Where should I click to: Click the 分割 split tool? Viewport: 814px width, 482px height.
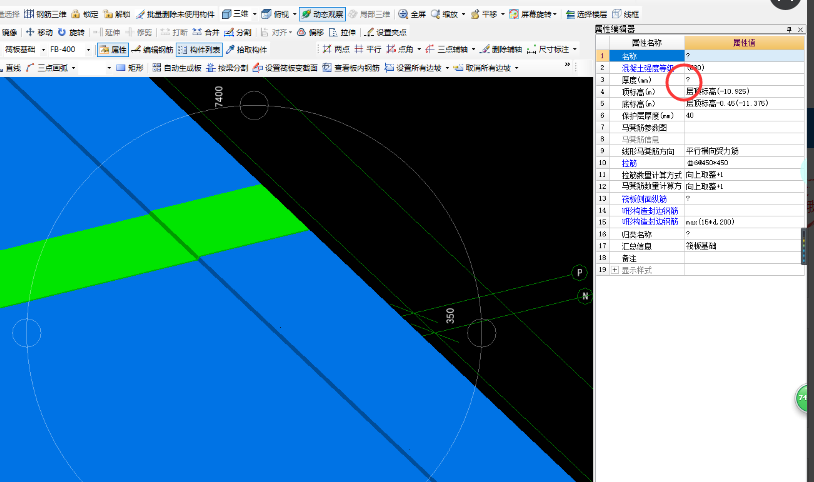[x=238, y=32]
